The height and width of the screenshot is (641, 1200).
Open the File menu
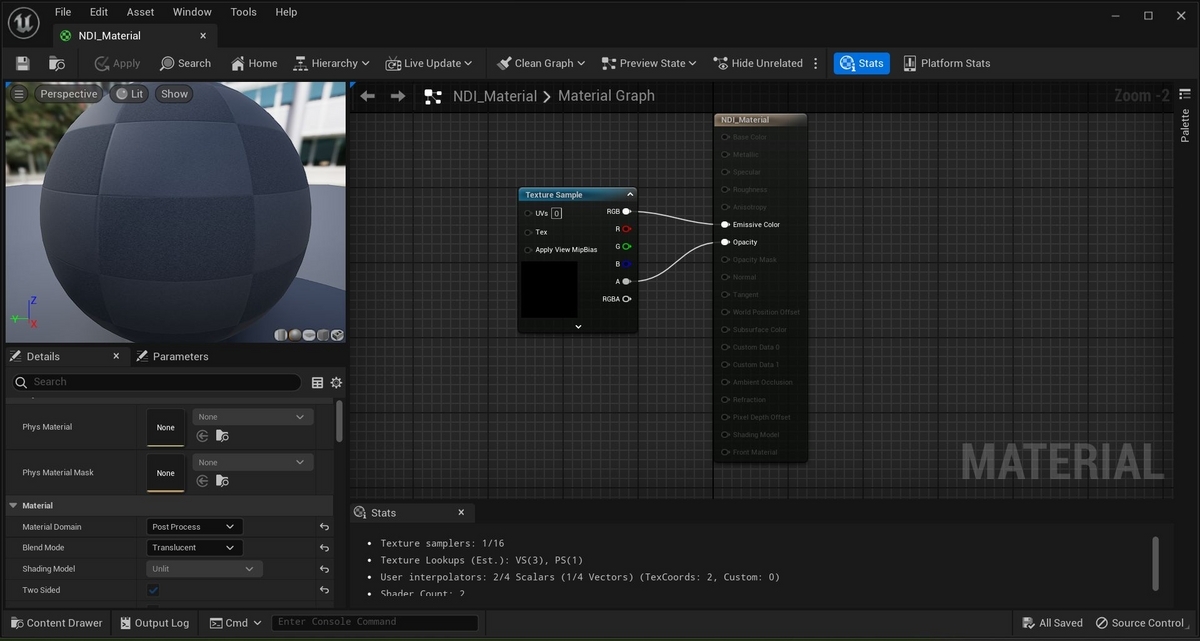pyautogui.click(x=63, y=12)
